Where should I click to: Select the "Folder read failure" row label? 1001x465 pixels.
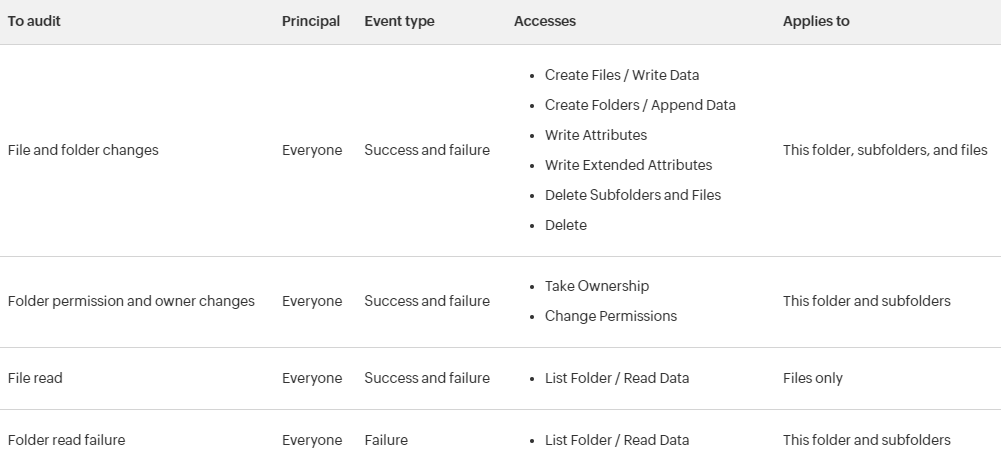(66, 440)
